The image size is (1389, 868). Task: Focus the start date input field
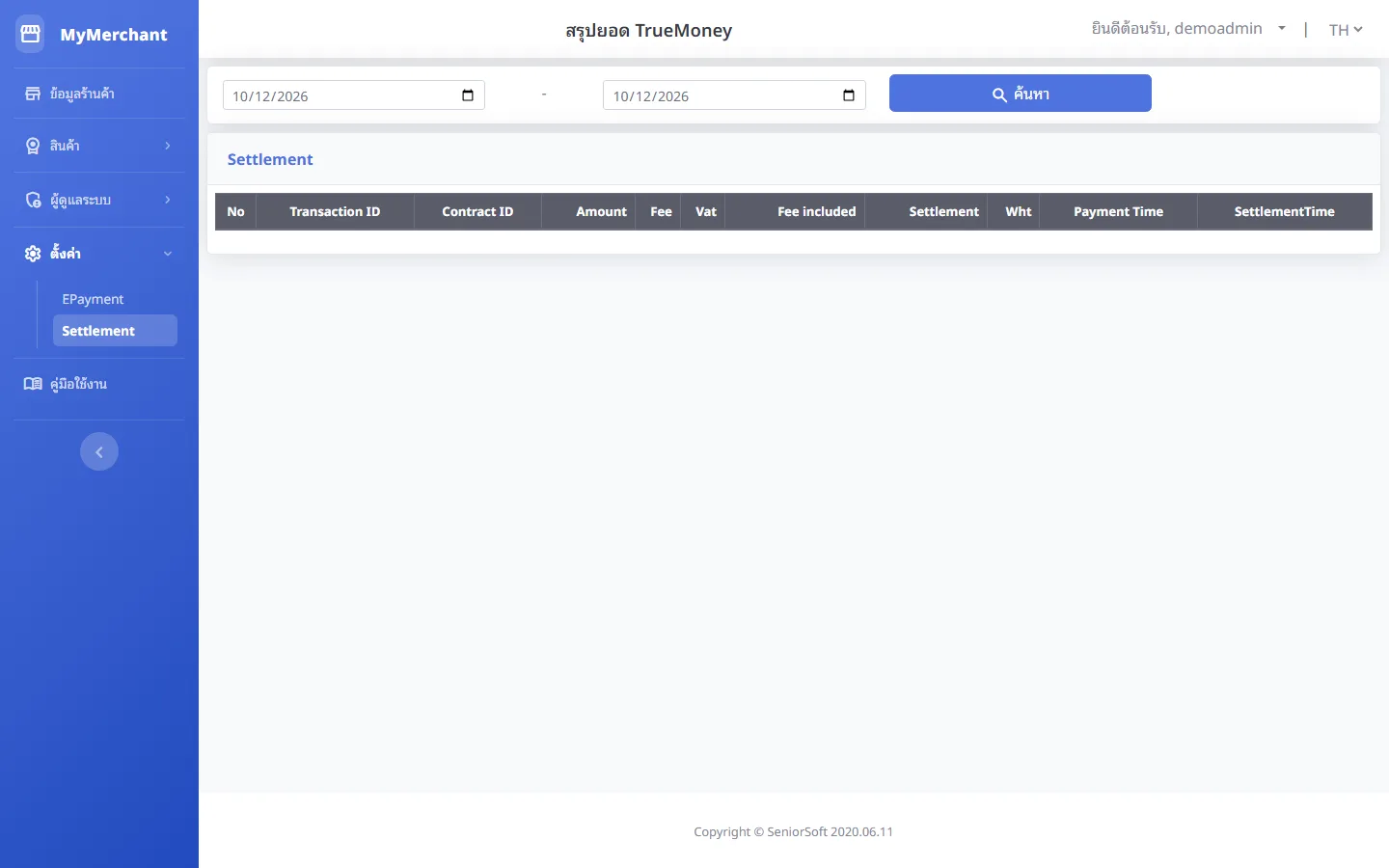(354, 95)
